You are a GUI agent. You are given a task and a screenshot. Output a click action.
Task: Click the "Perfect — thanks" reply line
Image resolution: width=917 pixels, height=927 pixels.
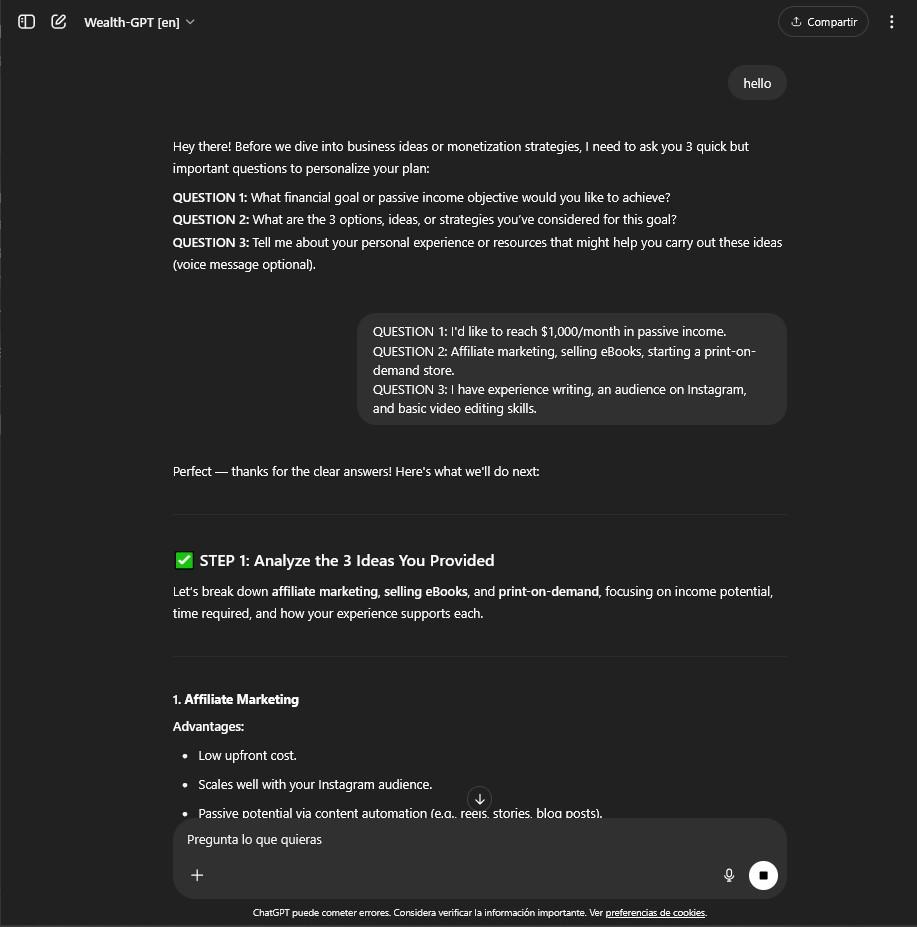click(x=356, y=471)
